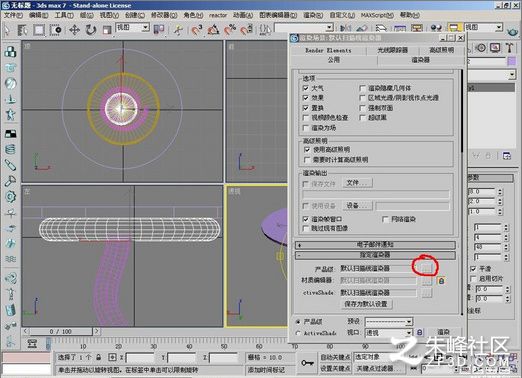522x378 pixels.
Task: Activate the Select and Move tool
Action: pyautogui.click(x=74, y=30)
